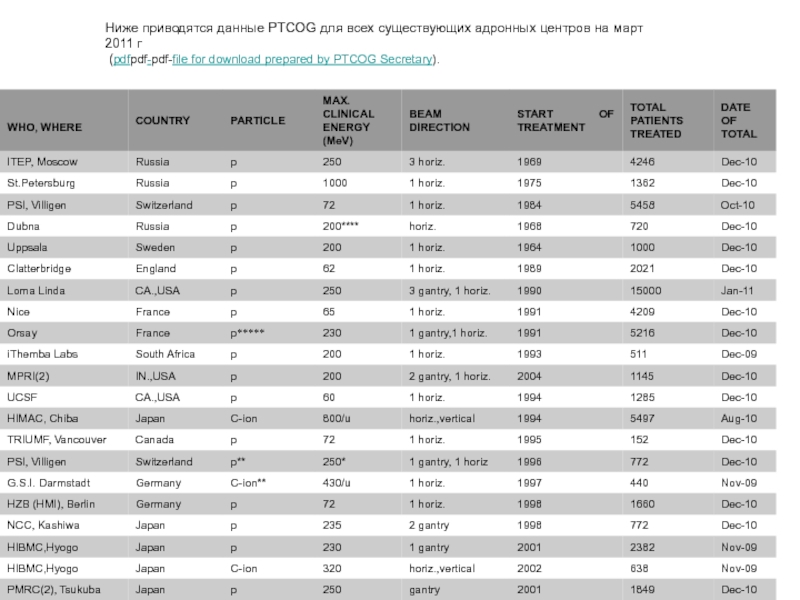Click the WHO, WHERE column header
Screen dimensions: 800x600
45,127
